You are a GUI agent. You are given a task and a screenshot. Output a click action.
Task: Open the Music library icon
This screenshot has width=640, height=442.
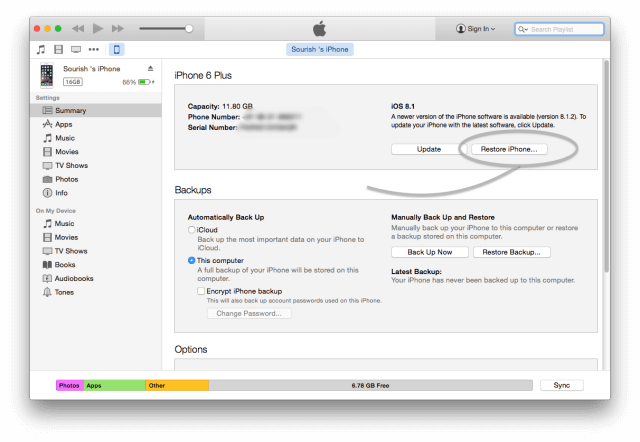pos(41,50)
